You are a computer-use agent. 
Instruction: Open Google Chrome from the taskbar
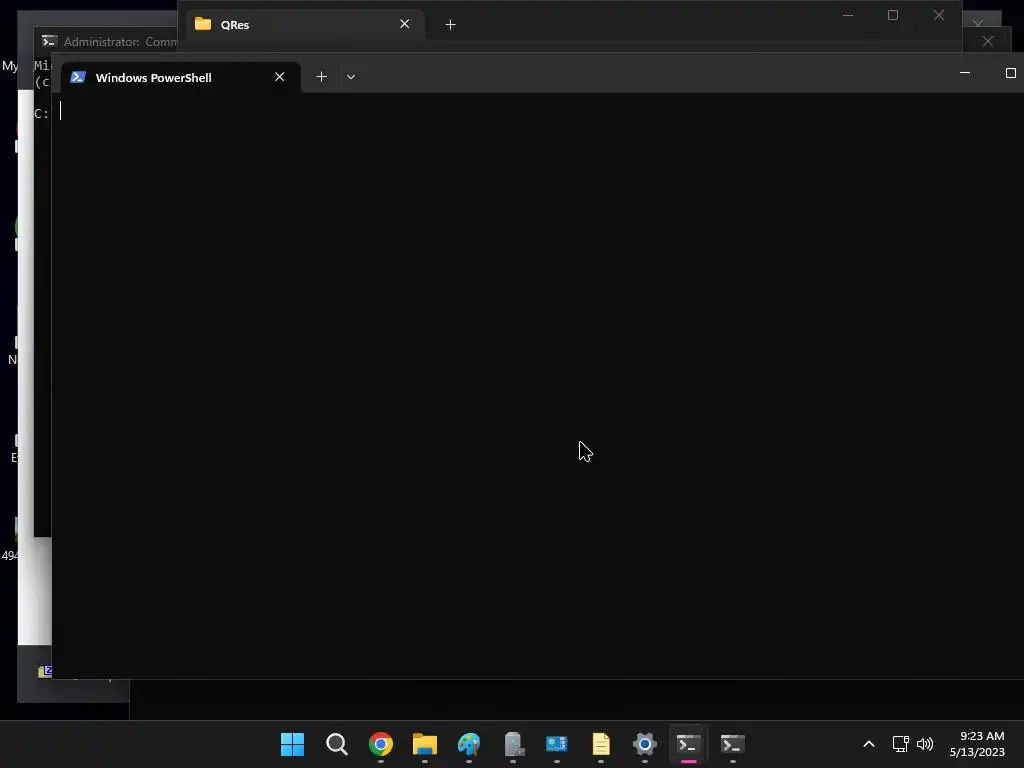tap(381, 744)
